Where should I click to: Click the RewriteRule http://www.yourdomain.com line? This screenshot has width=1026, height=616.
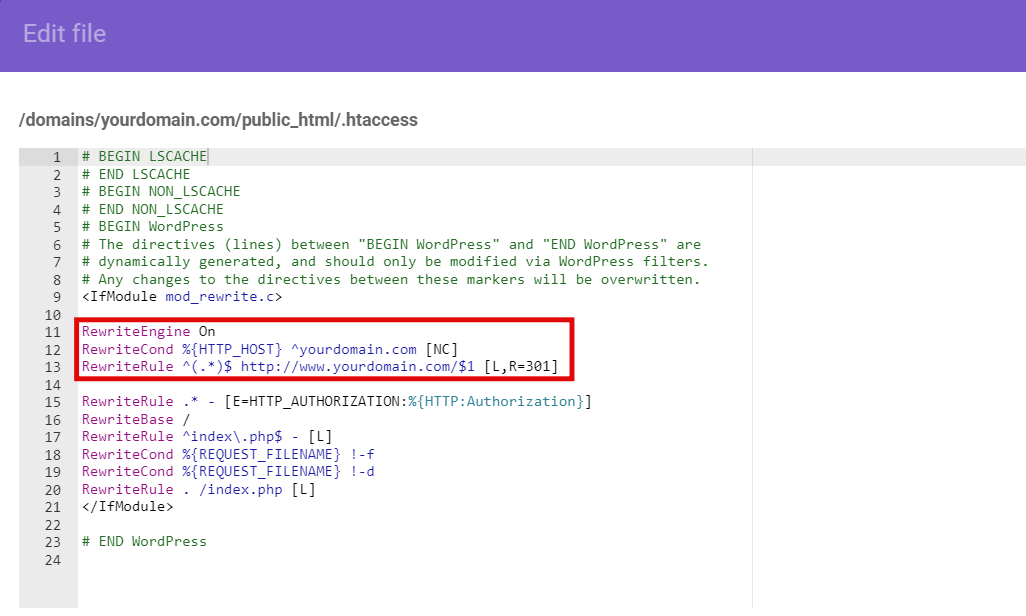(x=320, y=366)
